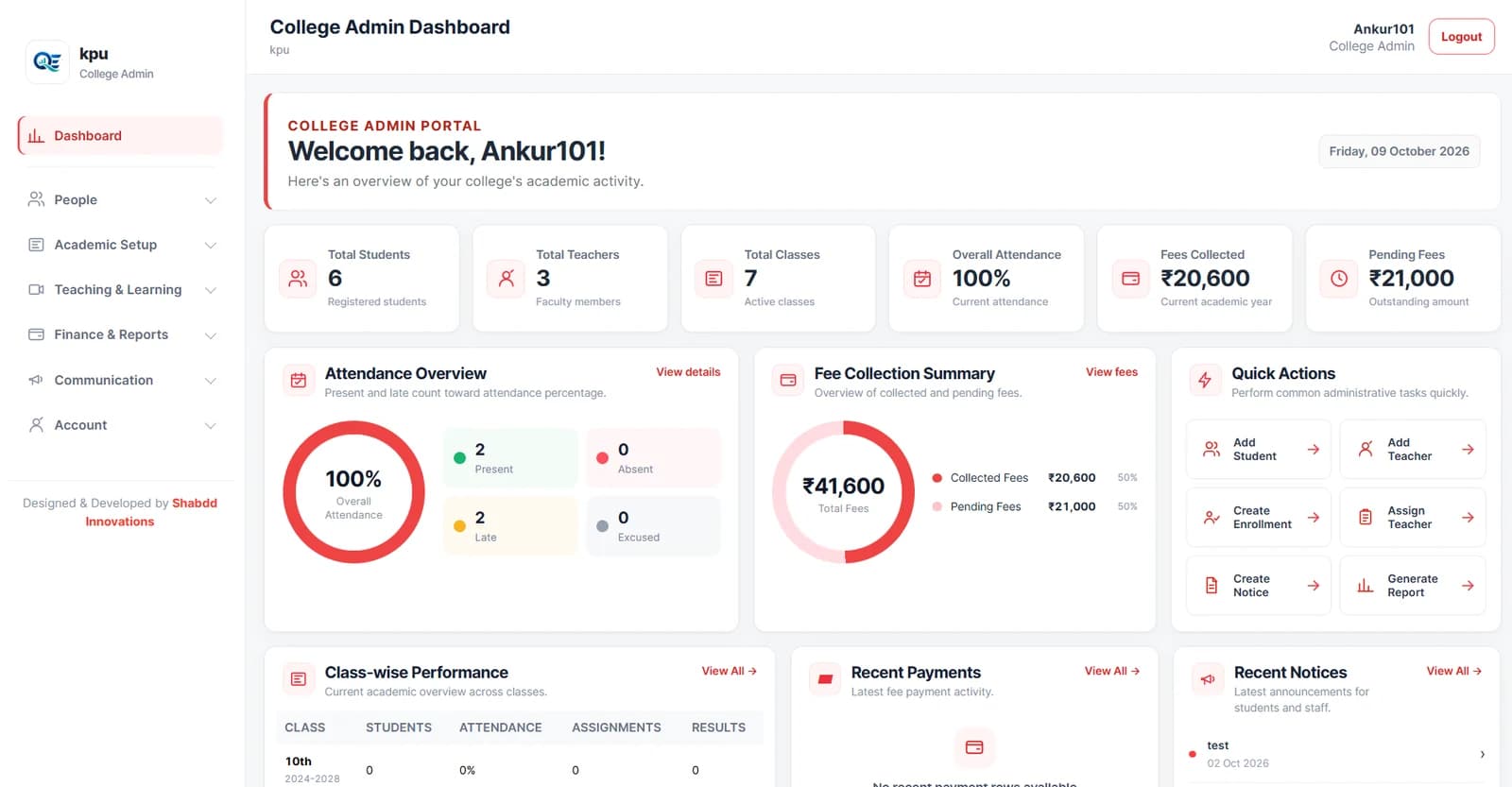1512x787 pixels.
Task: Click the red Collected Fees legend dot
Action: point(936,478)
